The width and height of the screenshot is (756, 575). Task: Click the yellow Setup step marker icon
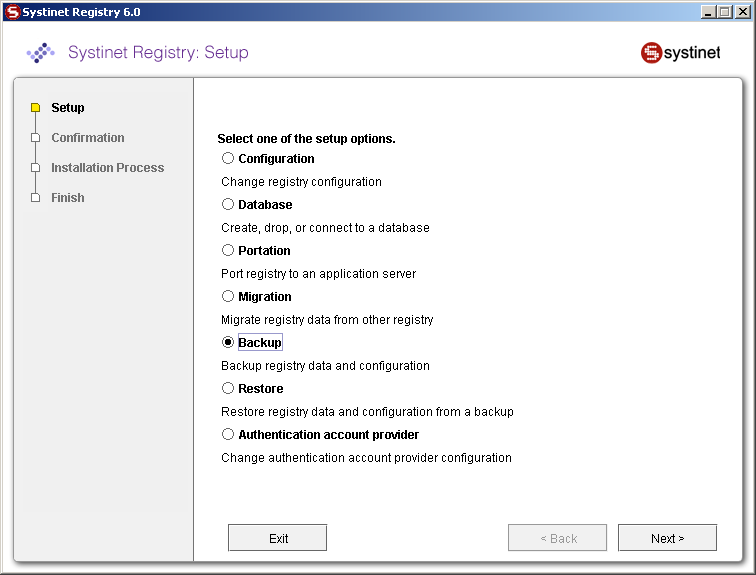point(36,107)
